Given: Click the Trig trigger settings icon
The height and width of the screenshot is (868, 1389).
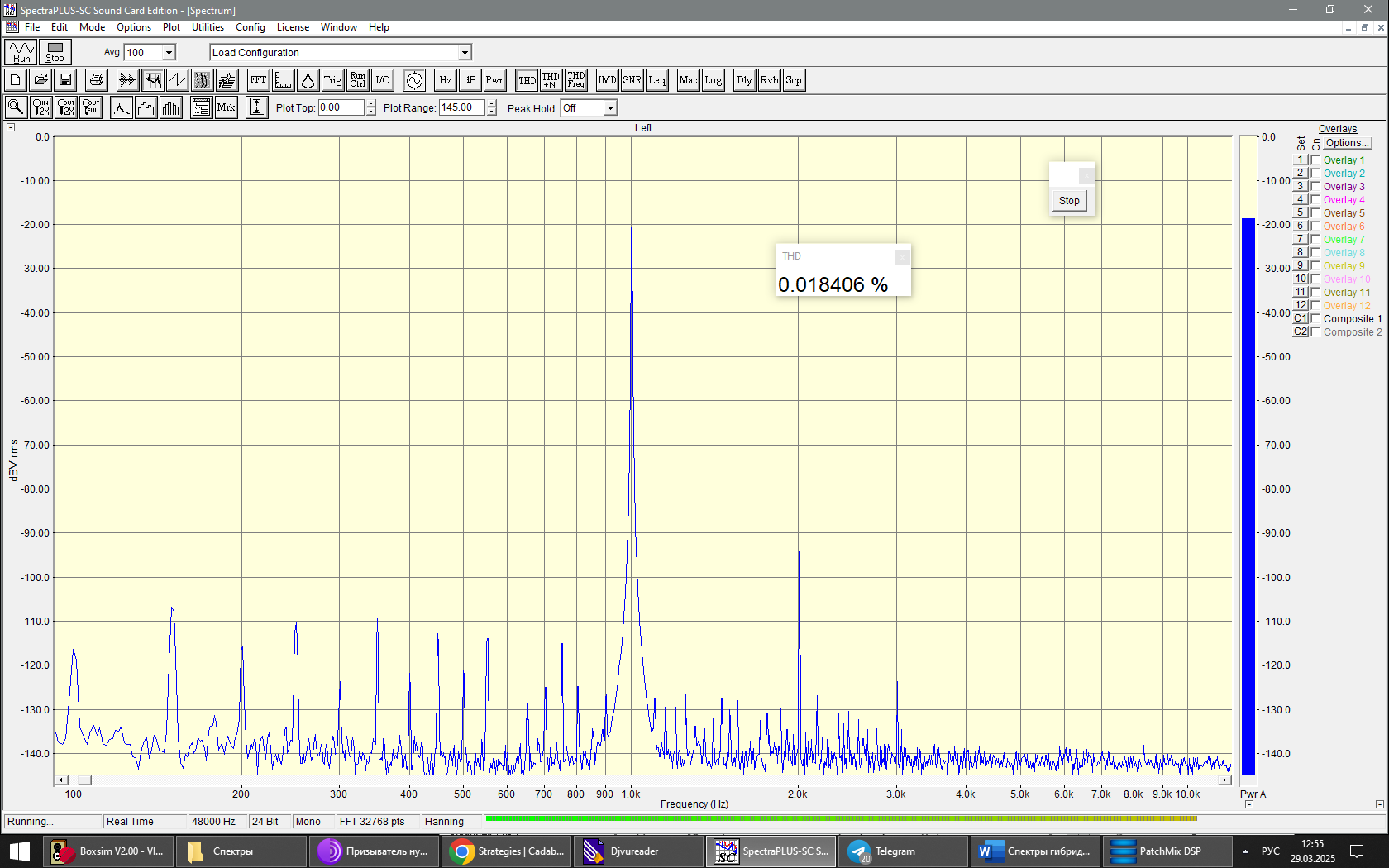Looking at the screenshot, I should [333, 80].
